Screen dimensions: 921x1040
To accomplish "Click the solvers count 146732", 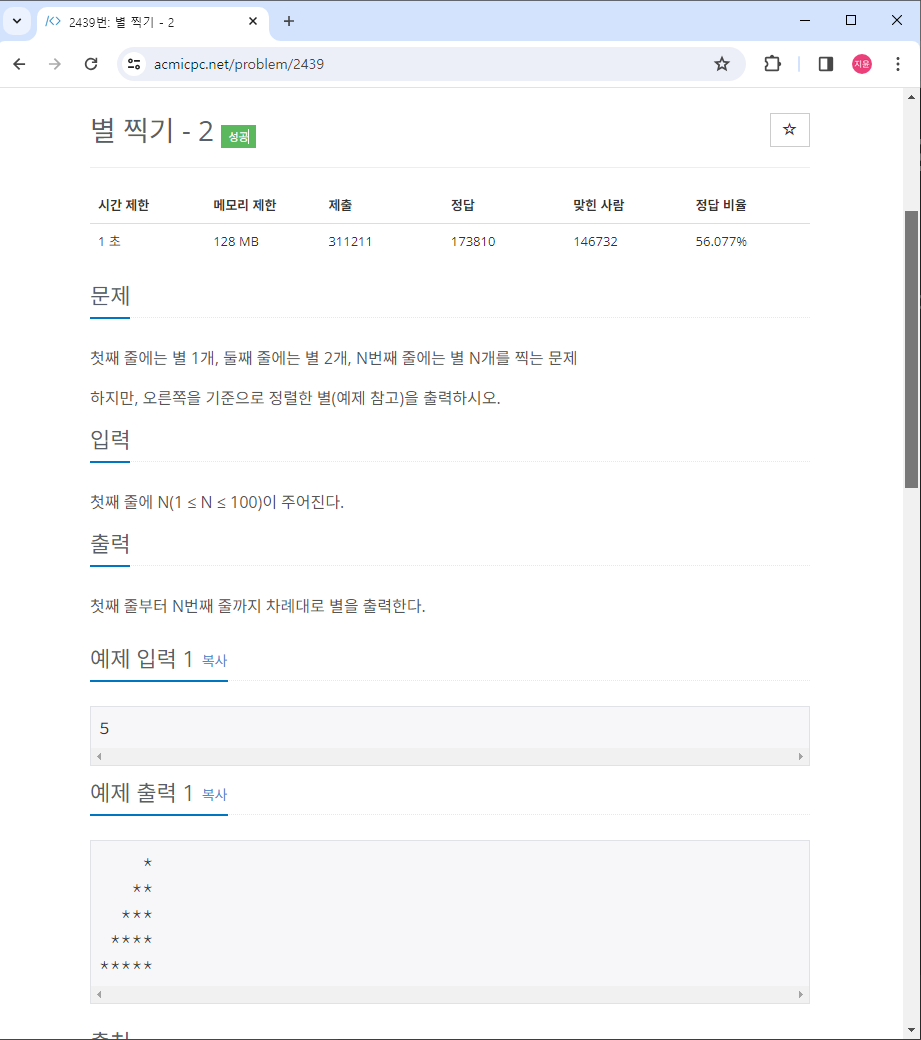I will pos(595,241).
